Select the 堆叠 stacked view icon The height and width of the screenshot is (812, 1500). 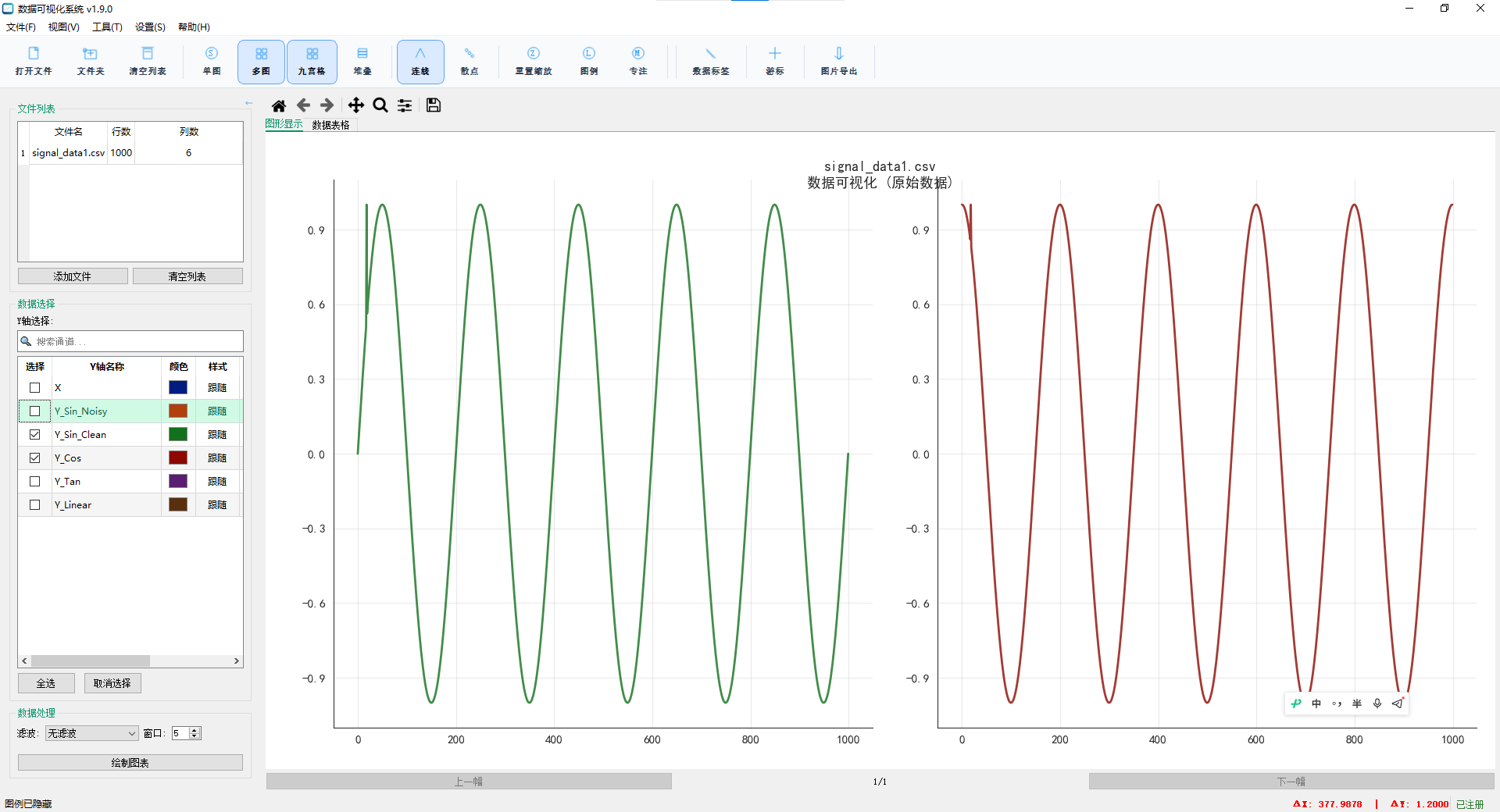pyautogui.click(x=362, y=61)
